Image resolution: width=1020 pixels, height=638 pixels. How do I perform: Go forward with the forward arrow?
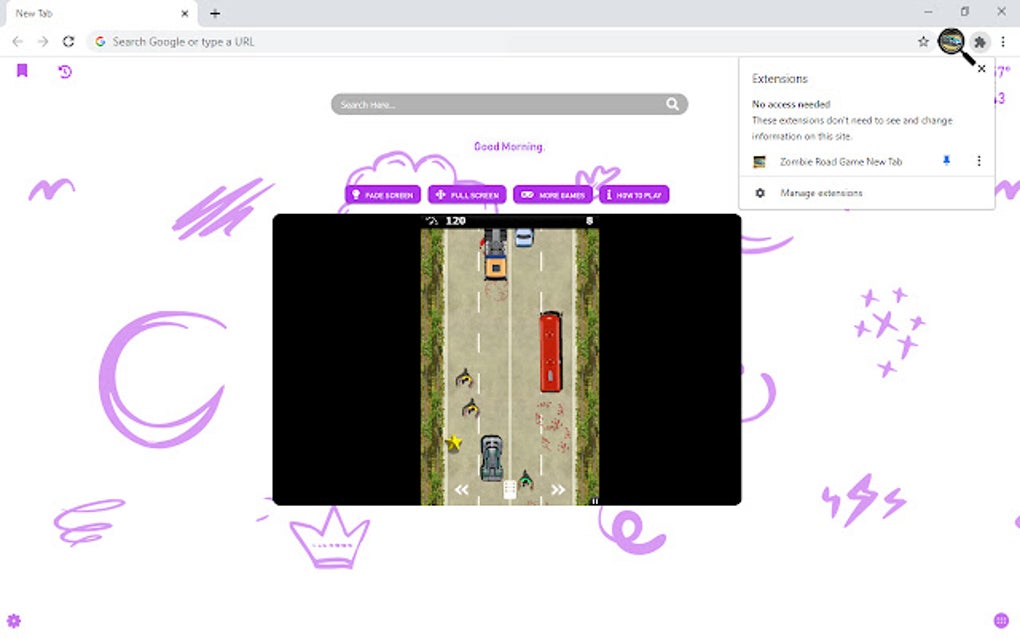(x=43, y=42)
